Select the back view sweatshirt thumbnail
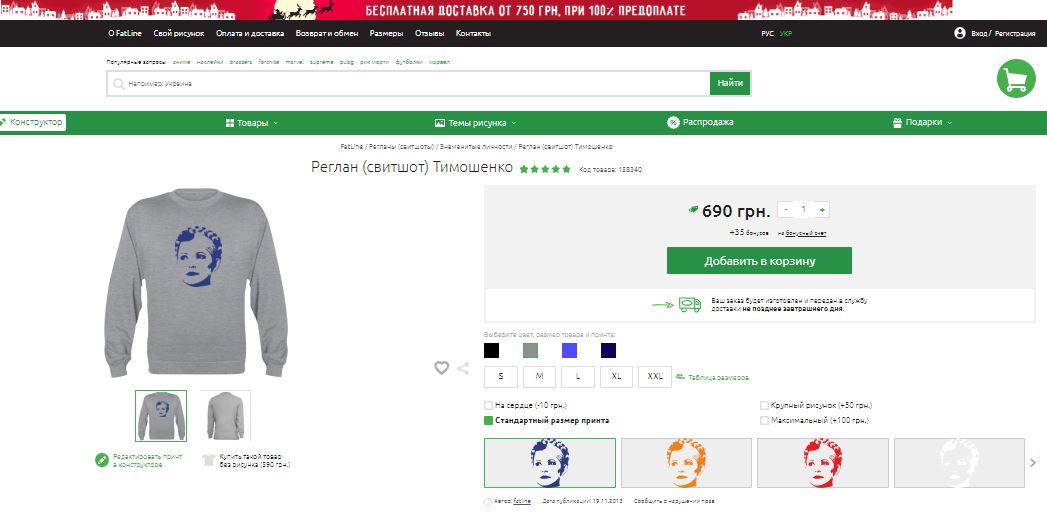 [225, 415]
